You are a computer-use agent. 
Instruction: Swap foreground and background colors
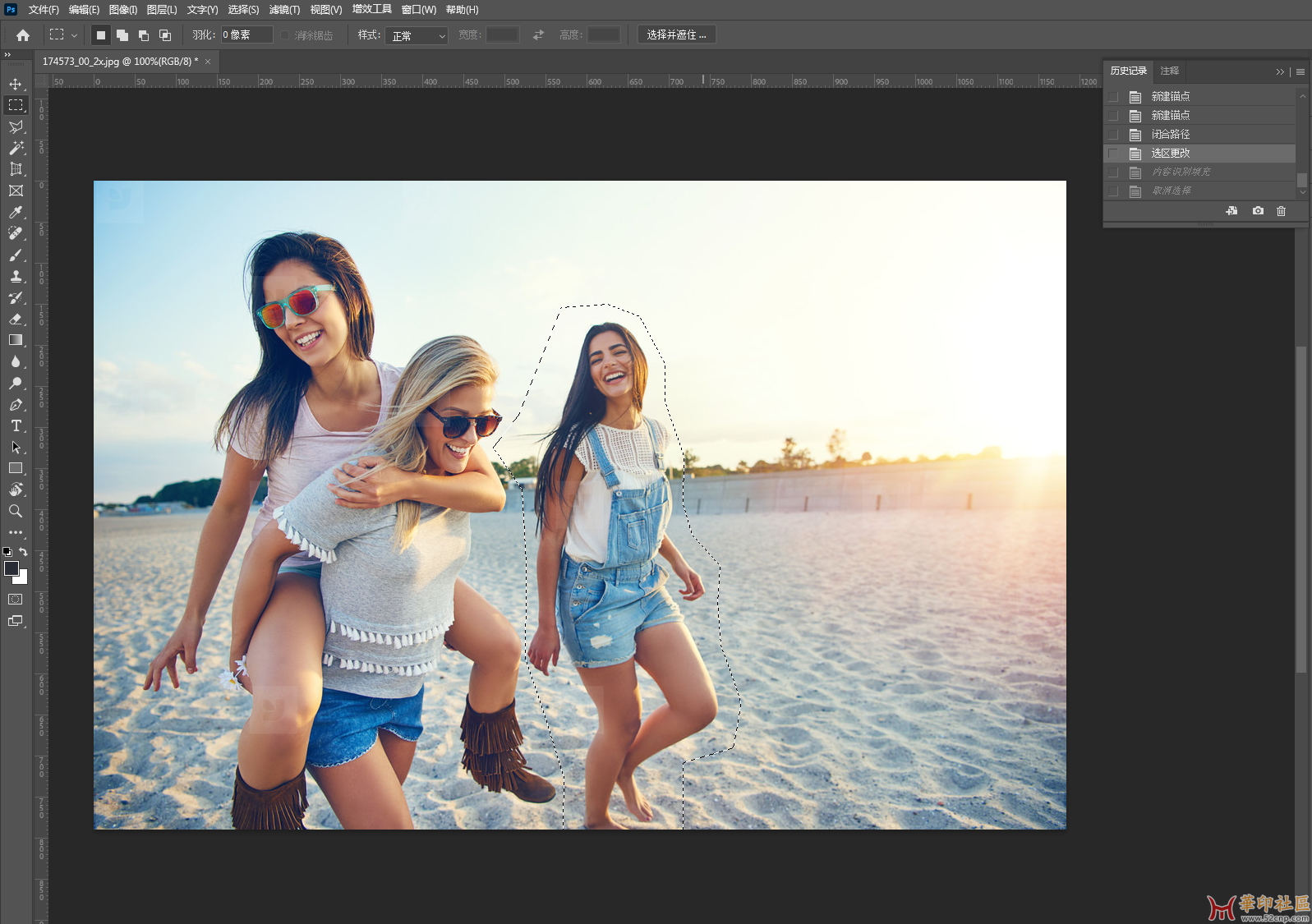23,552
